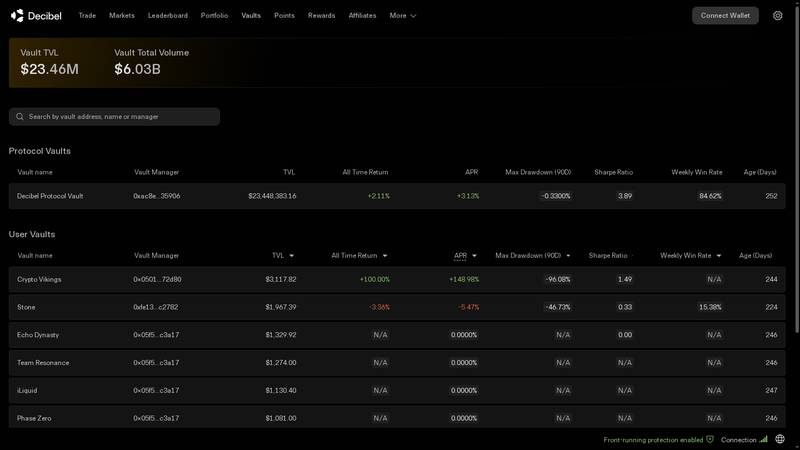Viewport: 800px width, 450px height.
Task: Click TVL value $23,448,383.16
Action: [272, 196]
